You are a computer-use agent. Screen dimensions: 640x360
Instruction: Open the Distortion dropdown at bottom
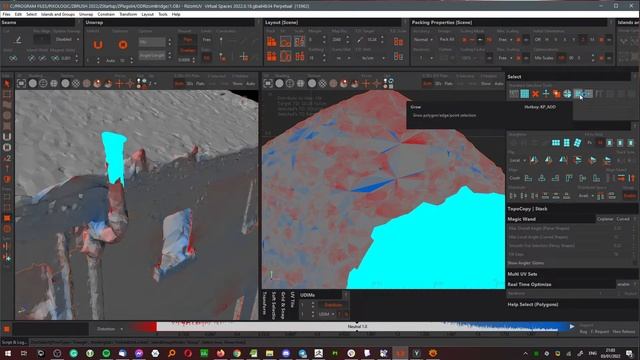point(110,329)
